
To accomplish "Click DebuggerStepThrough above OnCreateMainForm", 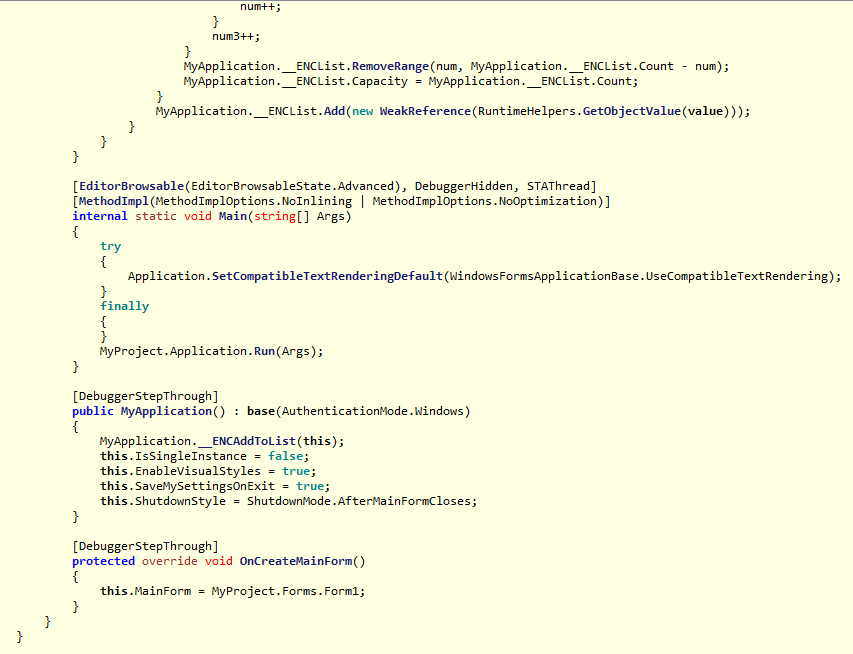I will 145,546.
